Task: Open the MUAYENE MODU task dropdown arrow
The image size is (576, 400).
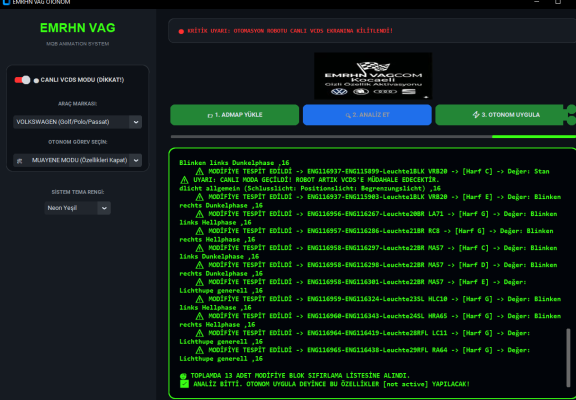Action: pyautogui.click(x=136, y=161)
